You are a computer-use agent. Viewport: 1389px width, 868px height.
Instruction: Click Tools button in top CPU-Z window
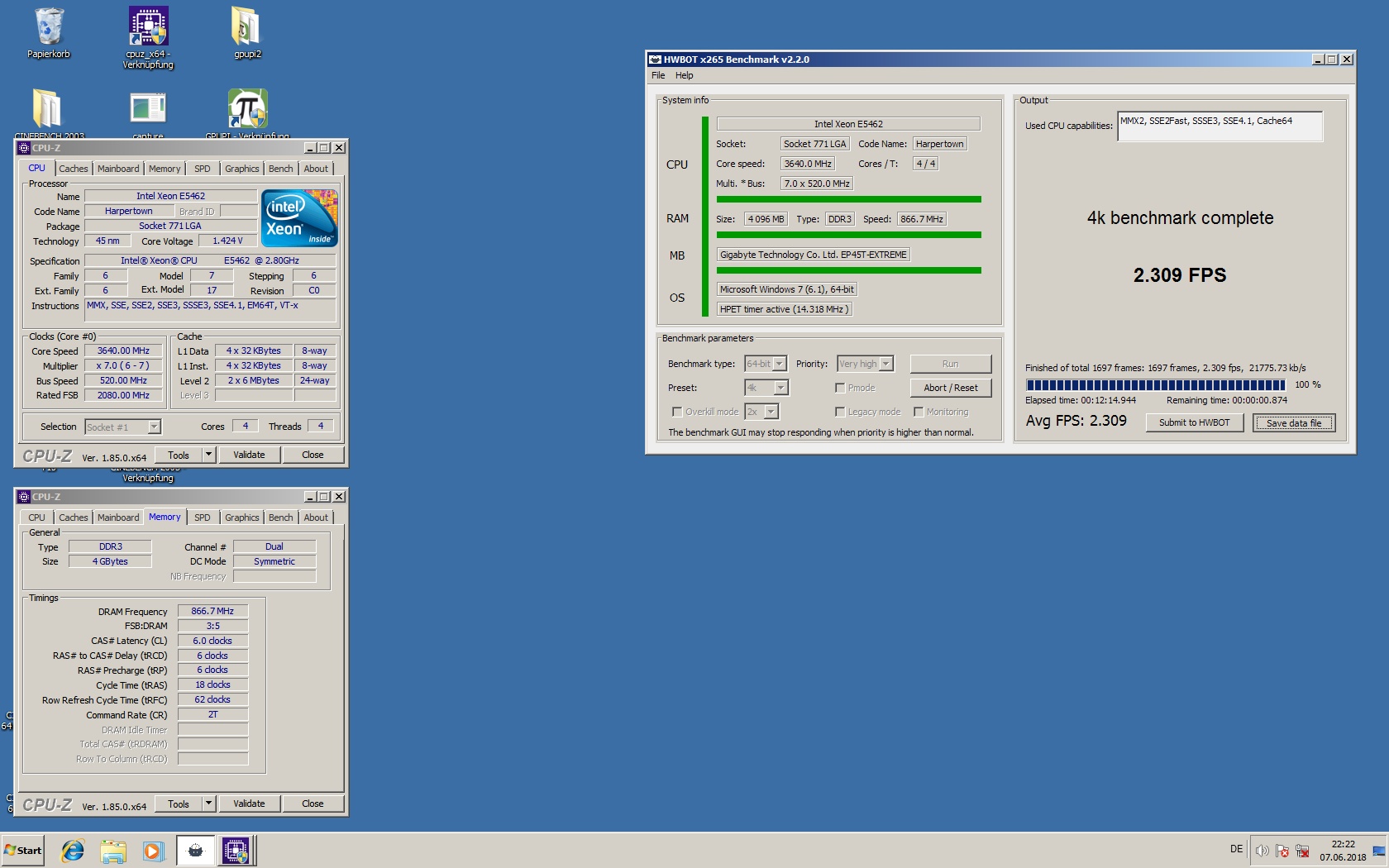pyautogui.click(x=179, y=455)
